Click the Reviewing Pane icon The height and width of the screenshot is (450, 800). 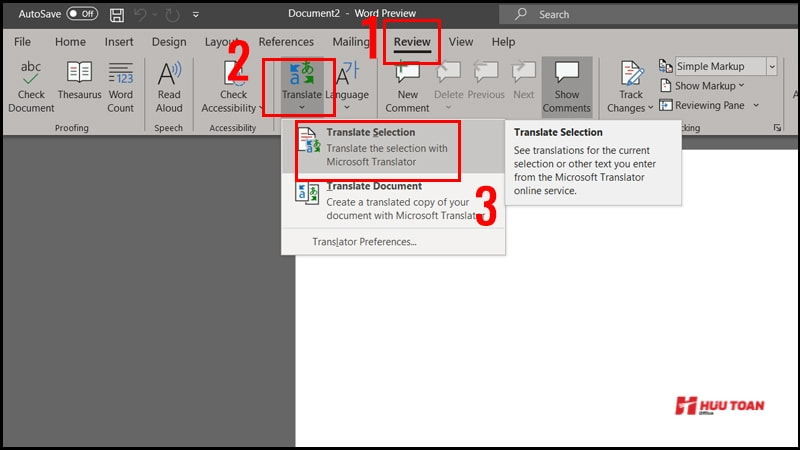tap(666, 105)
